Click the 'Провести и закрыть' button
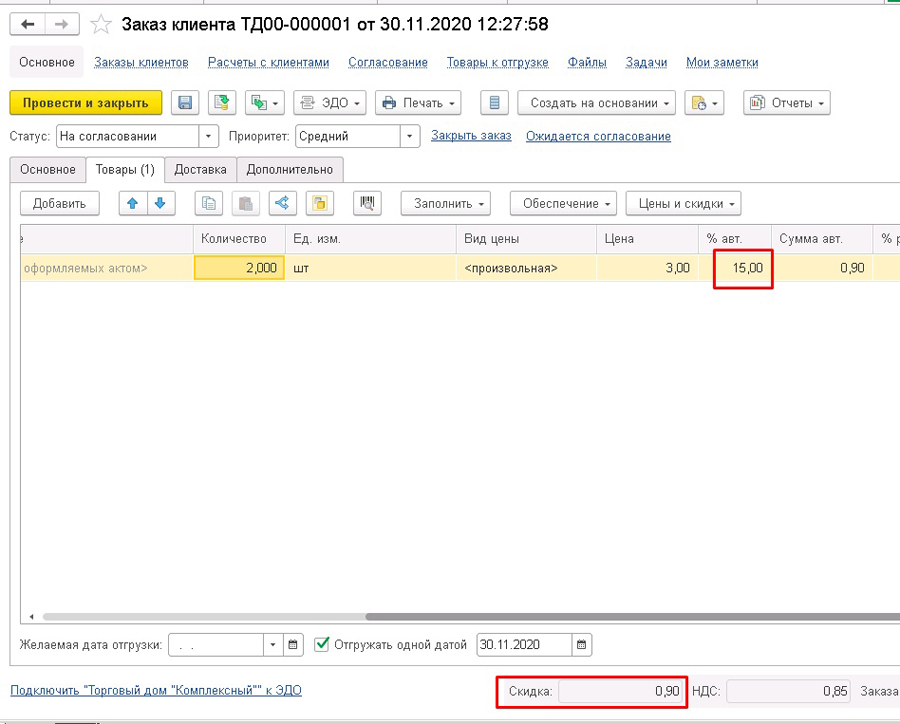Viewport: 900px width, 724px height. point(85,103)
